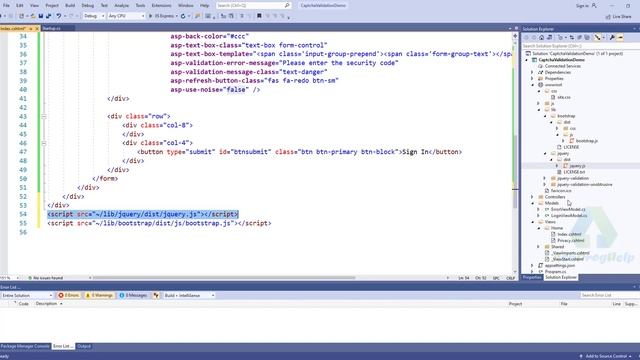
Task: Open the Debug configuration dropdown
Action: click(94, 16)
